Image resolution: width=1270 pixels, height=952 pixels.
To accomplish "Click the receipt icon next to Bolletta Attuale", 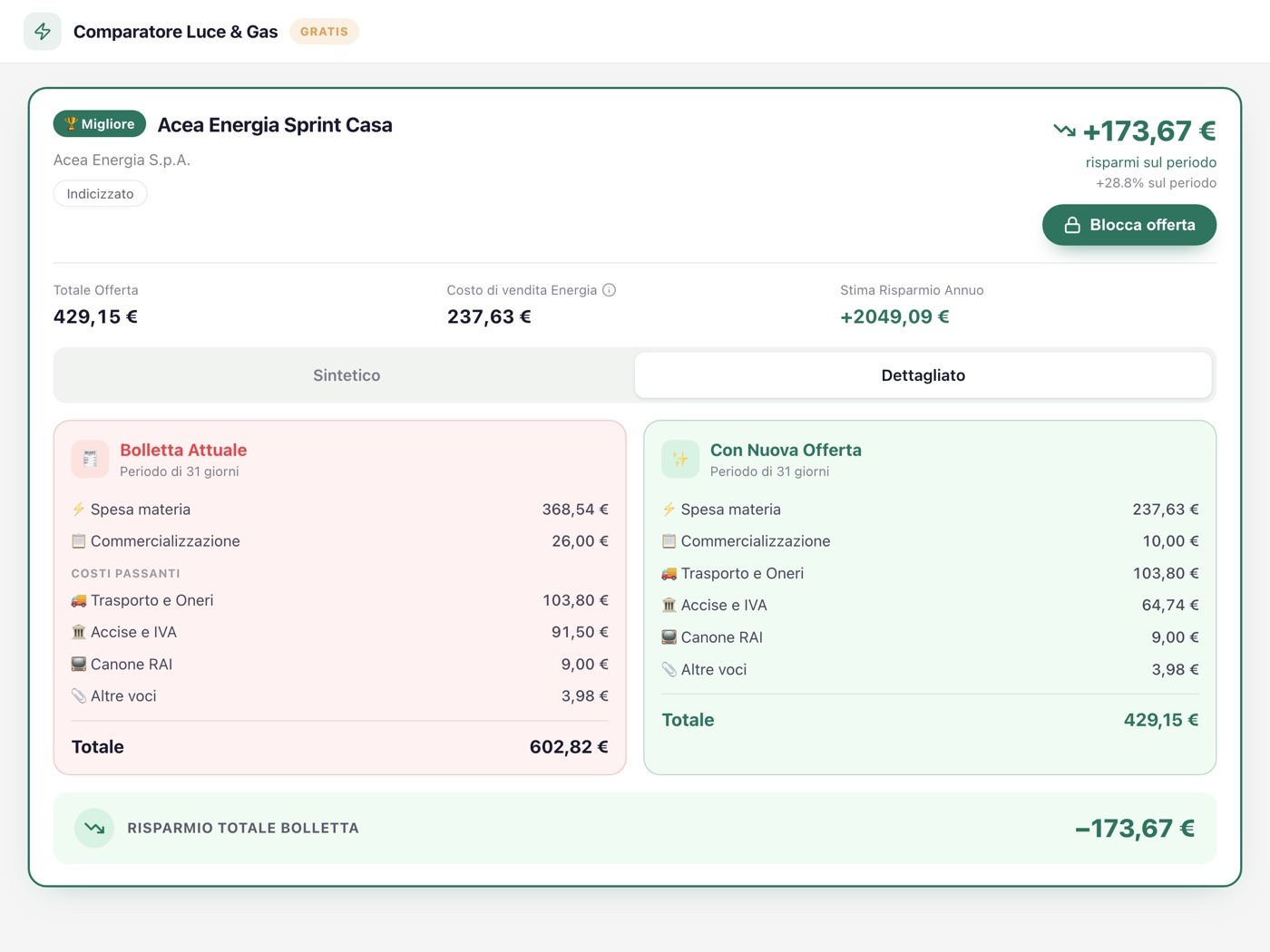I will click(x=90, y=459).
